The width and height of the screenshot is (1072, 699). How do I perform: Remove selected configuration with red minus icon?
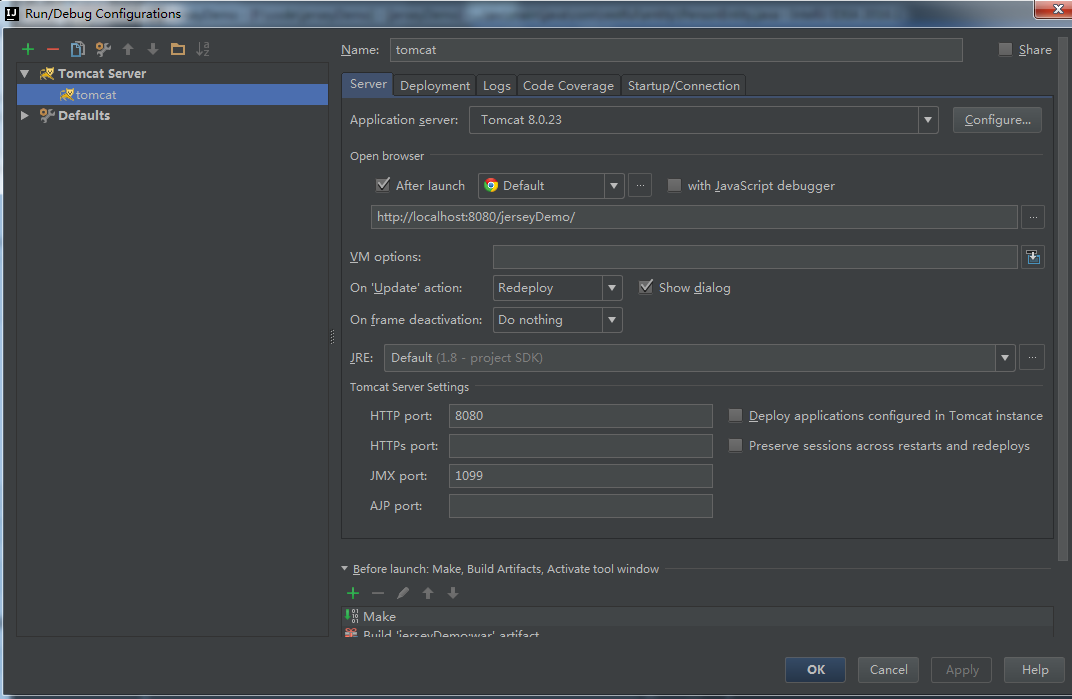[x=53, y=49]
